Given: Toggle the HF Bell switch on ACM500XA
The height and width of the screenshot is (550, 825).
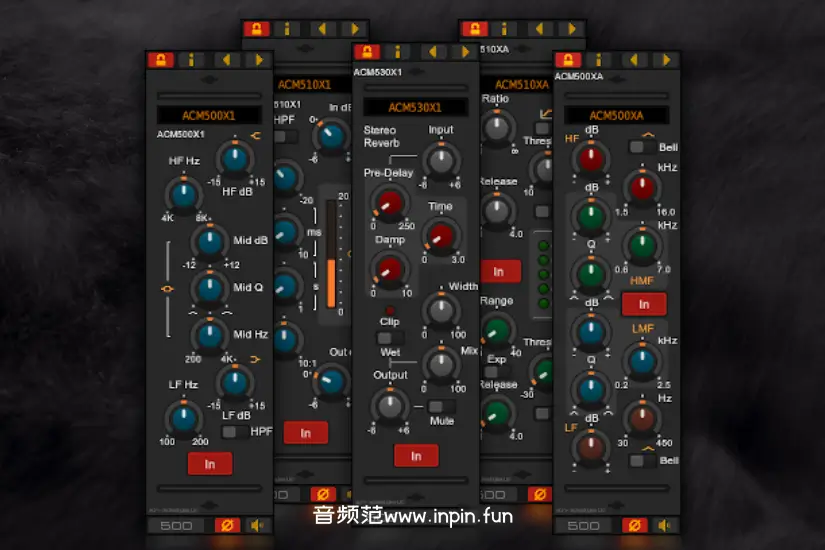Looking at the screenshot, I should [x=642, y=147].
